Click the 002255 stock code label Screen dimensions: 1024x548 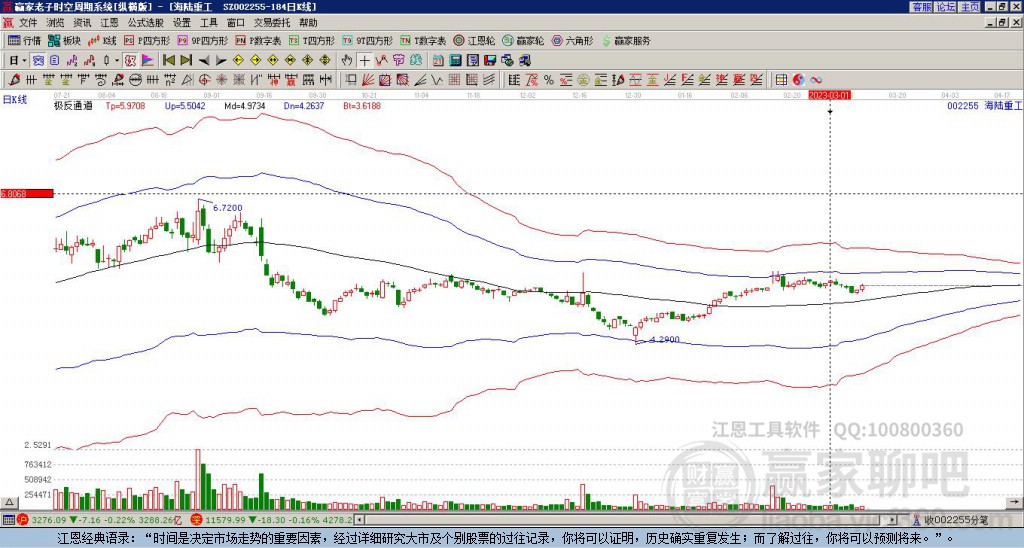pos(963,105)
